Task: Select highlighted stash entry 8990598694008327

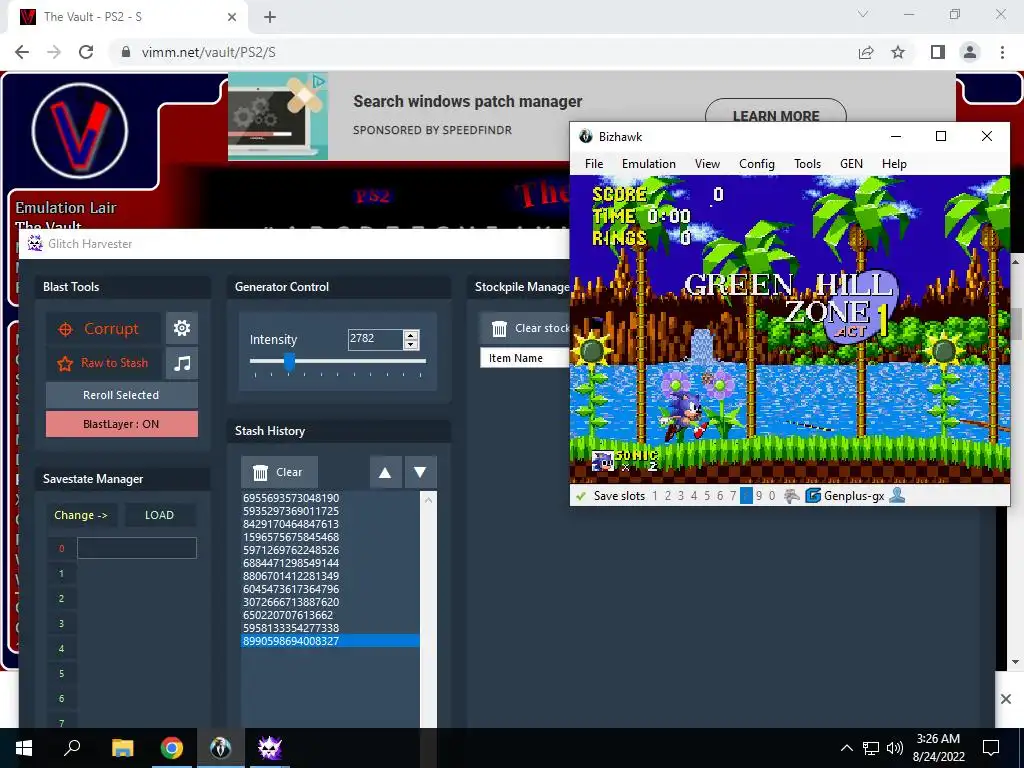Action: click(x=330, y=641)
